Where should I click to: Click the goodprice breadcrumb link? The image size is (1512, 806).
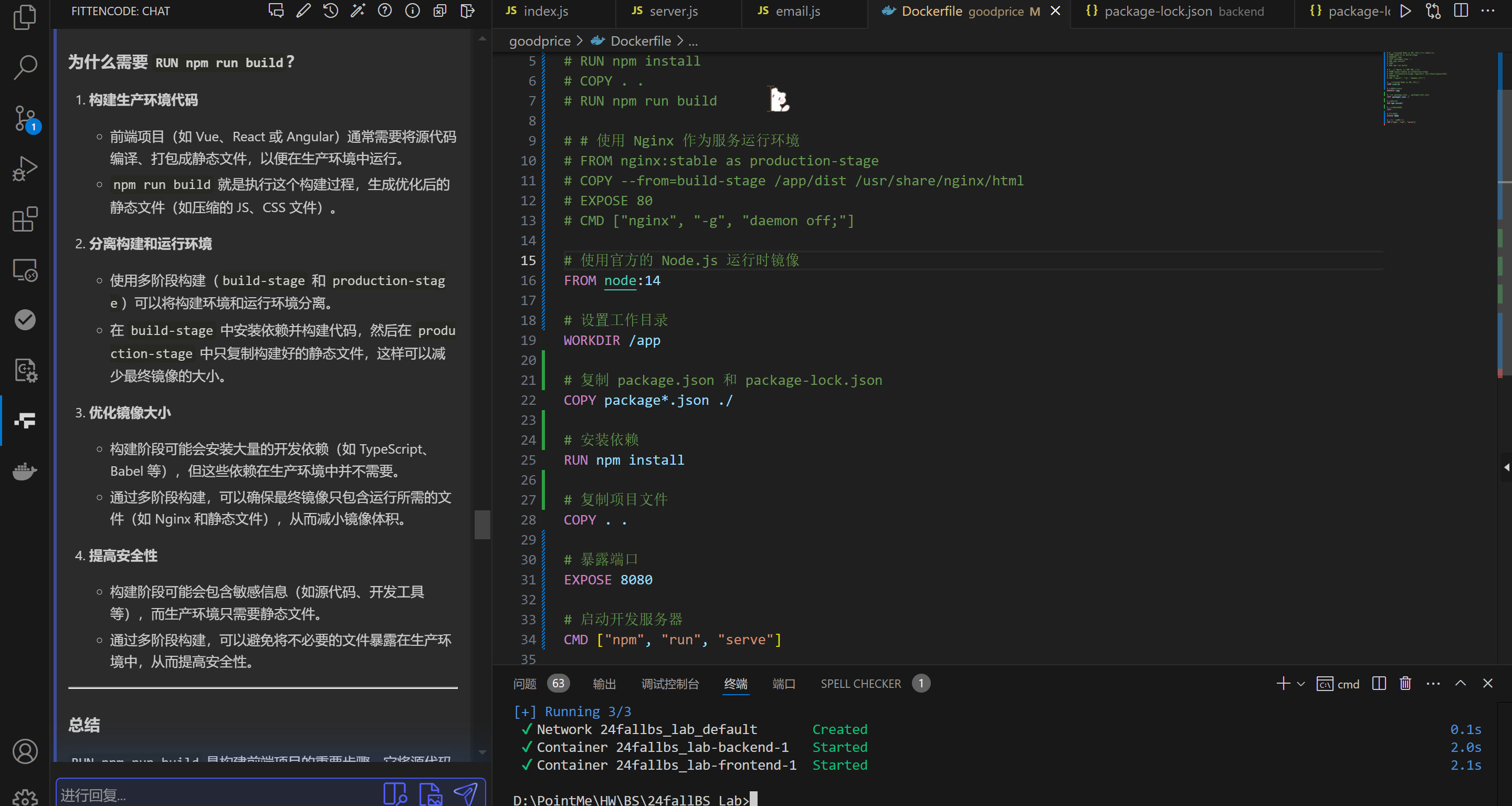click(539, 41)
